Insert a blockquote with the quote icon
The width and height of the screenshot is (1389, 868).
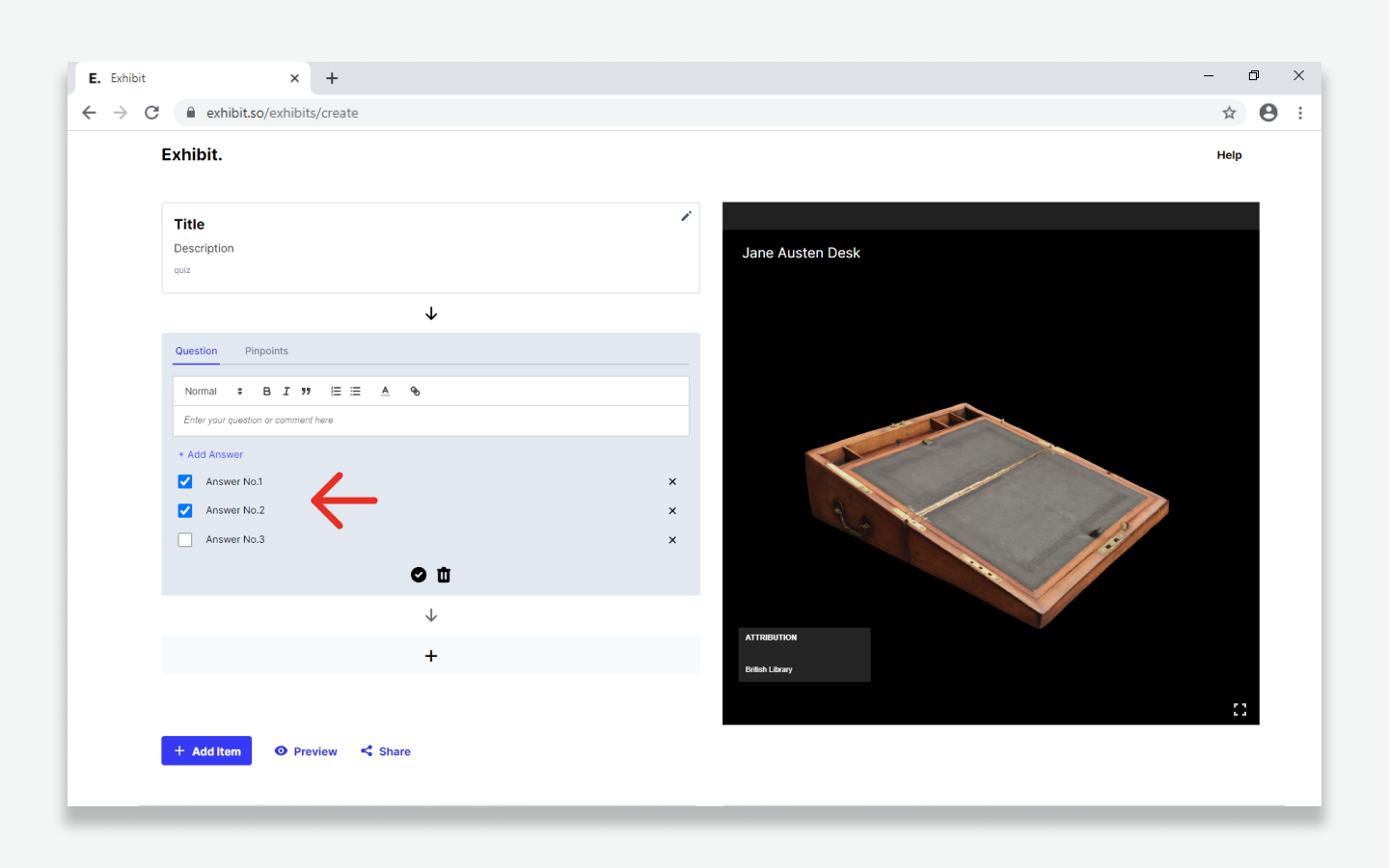click(306, 392)
